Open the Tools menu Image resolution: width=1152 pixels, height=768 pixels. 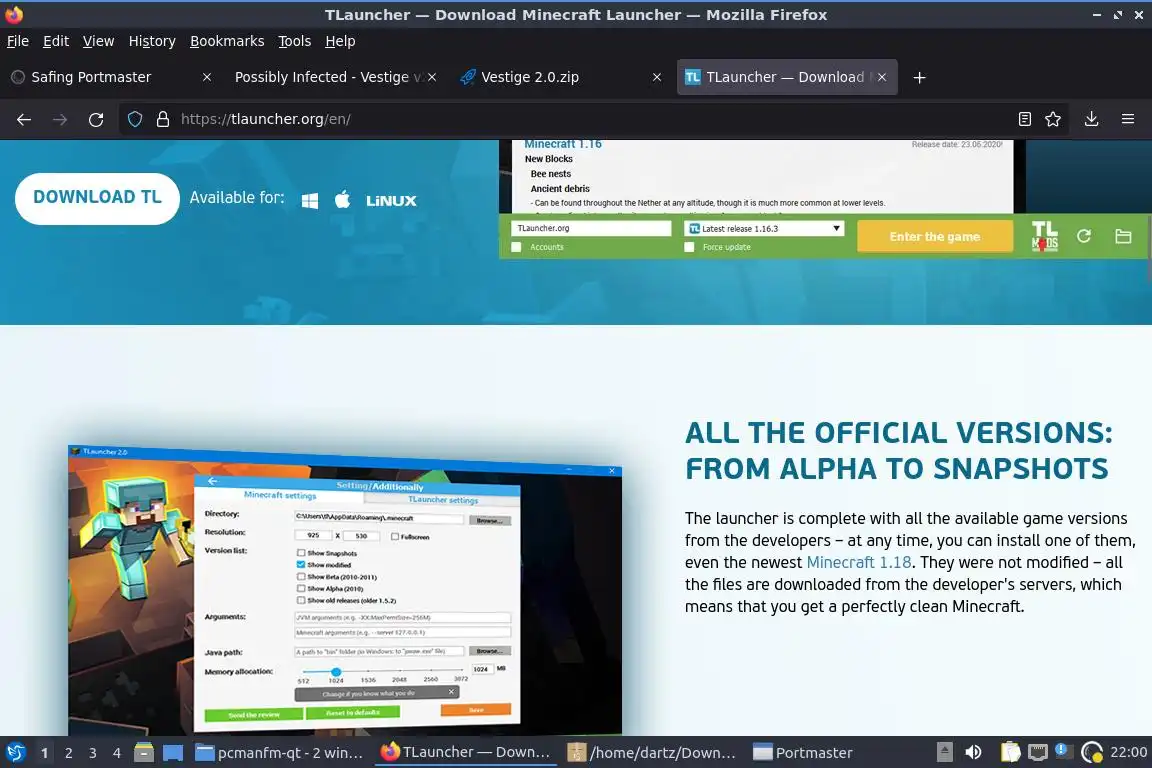pos(295,41)
